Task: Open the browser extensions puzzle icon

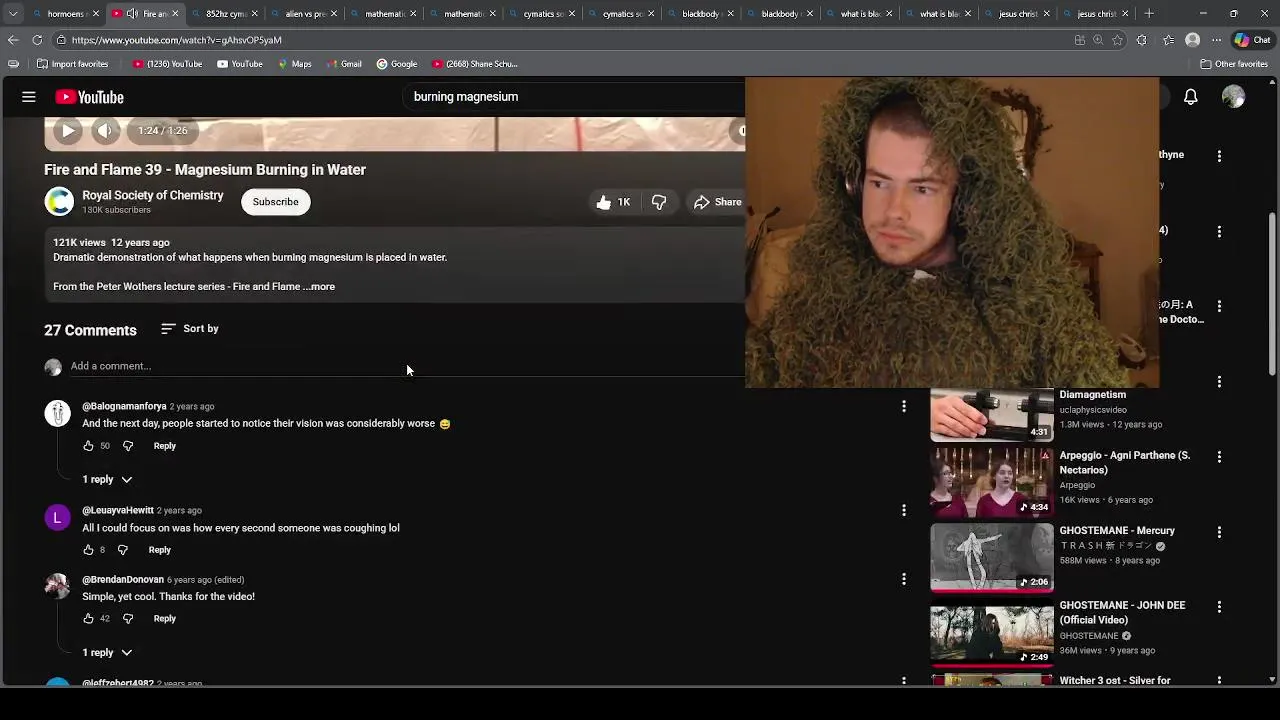Action: 1142,40
